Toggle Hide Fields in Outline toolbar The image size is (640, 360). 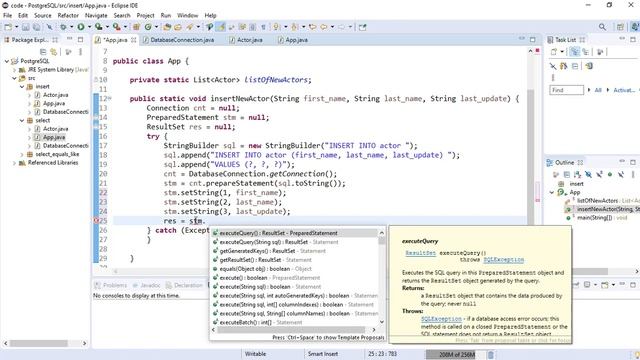(588, 175)
